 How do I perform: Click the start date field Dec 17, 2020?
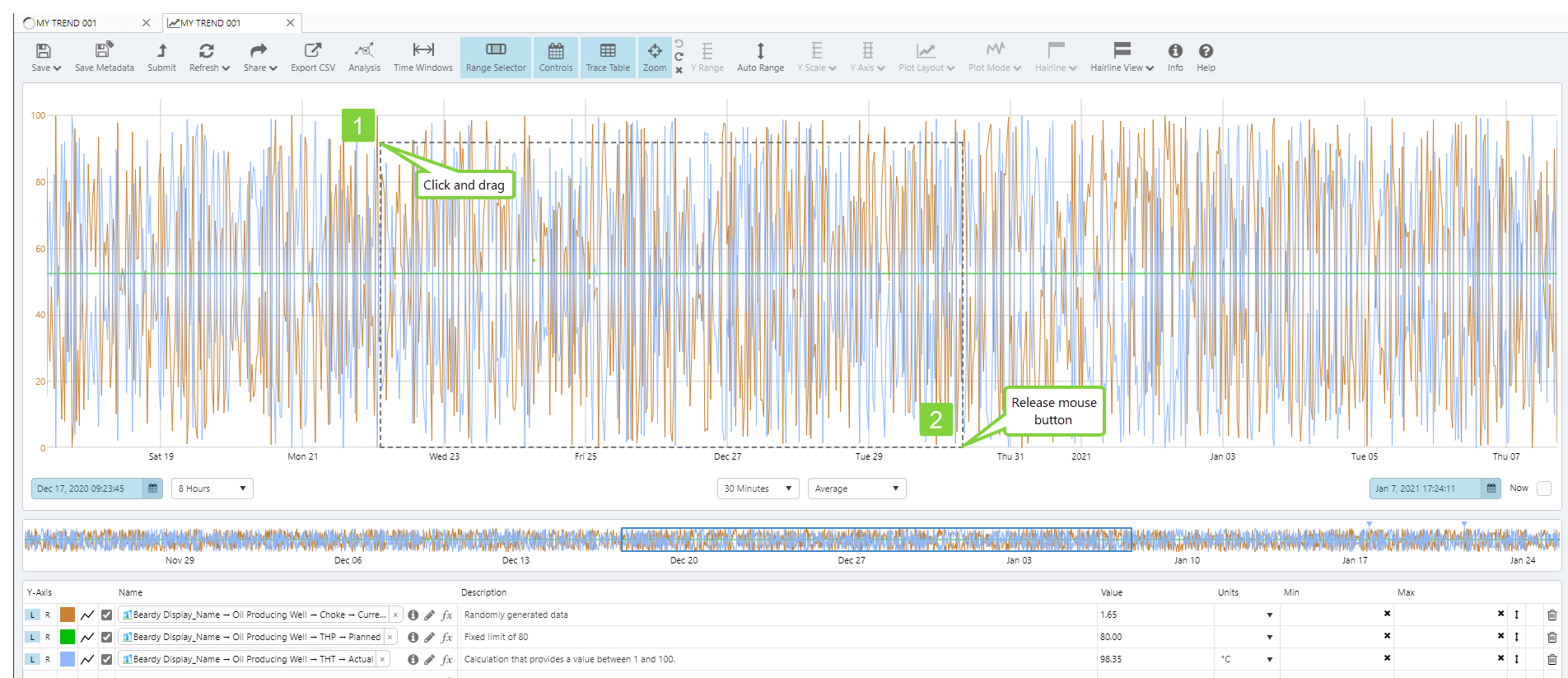[x=87, y=489]
